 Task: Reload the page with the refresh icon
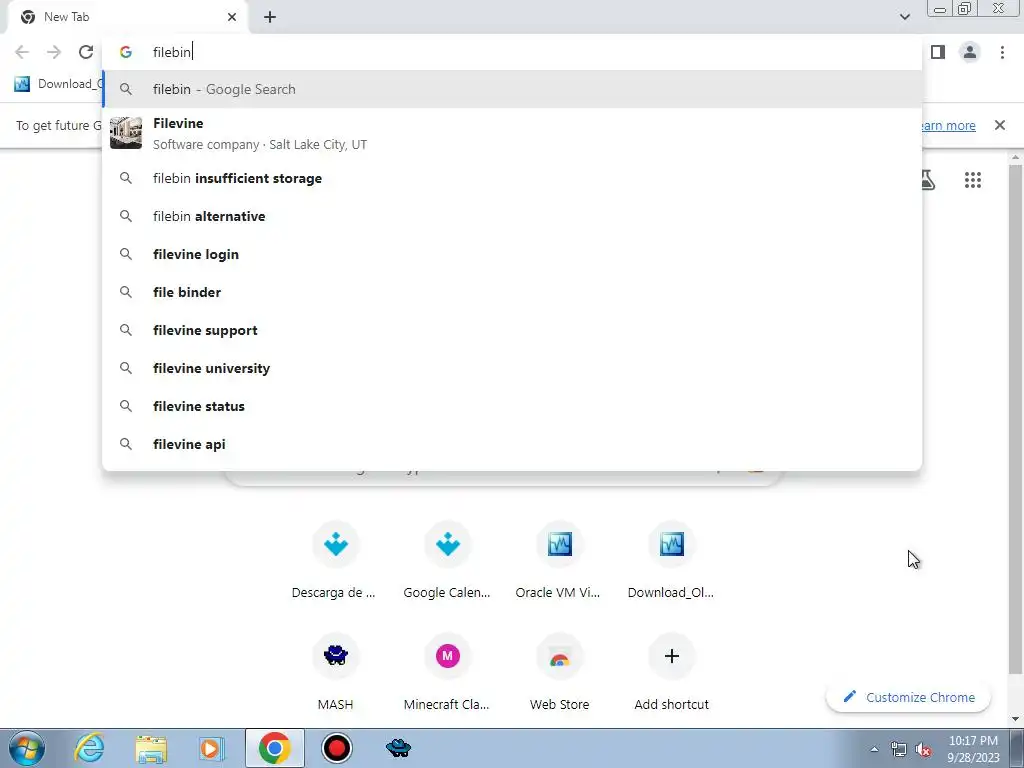(86, 52)
